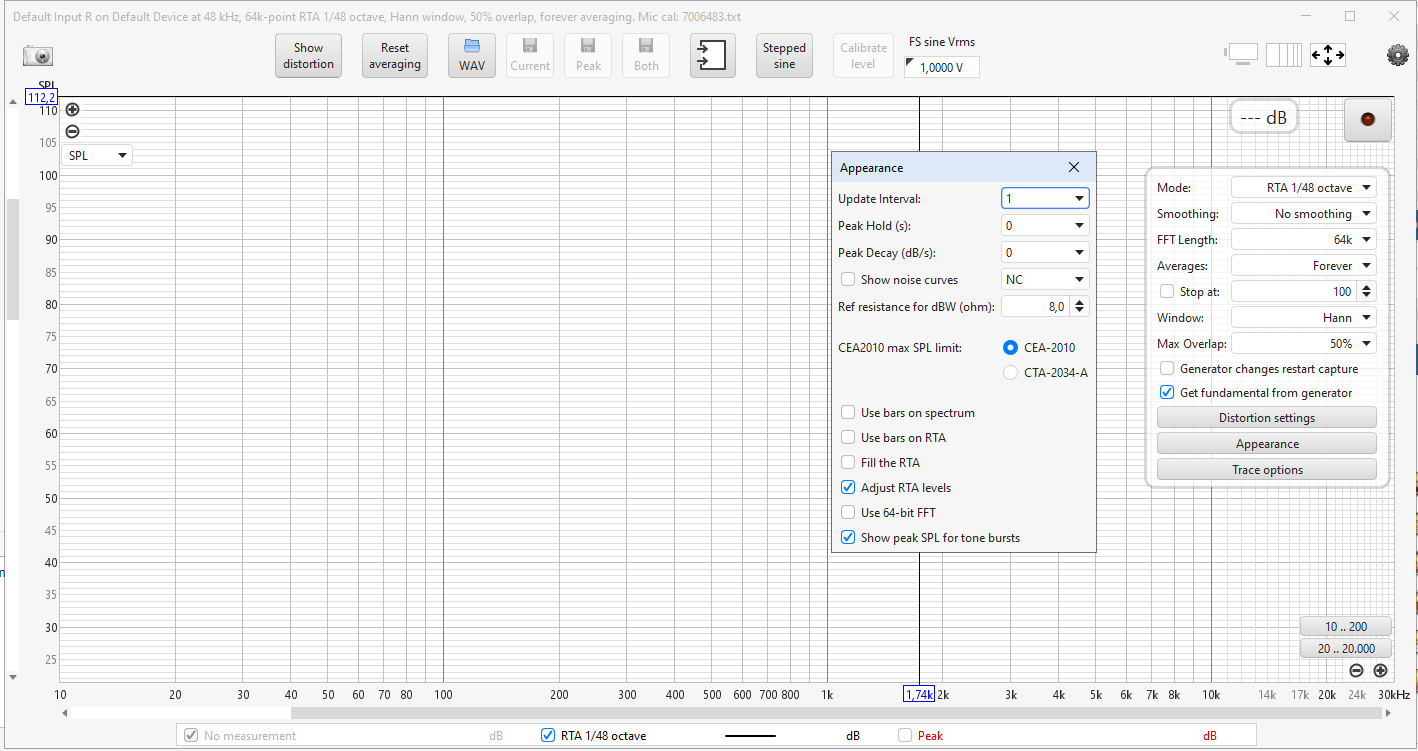Open SPL axis units dropdown

(97, 156)
